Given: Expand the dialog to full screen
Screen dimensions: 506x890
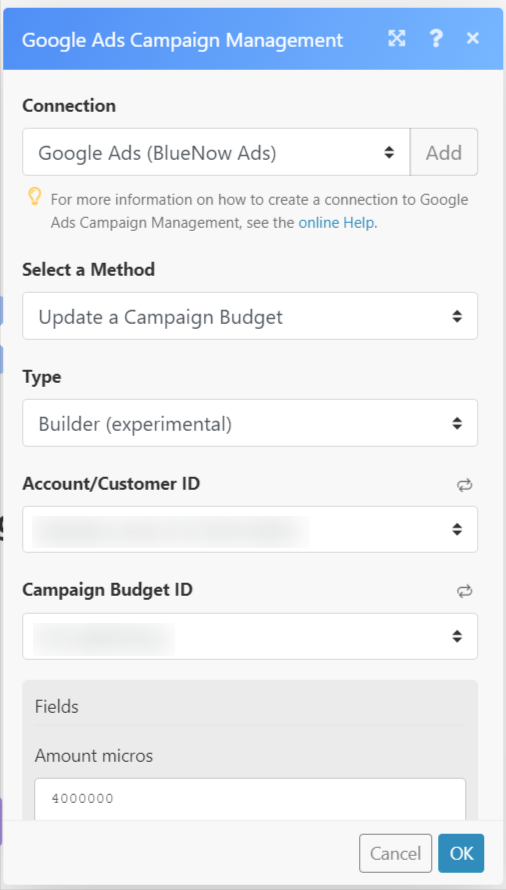Looking at the screenshot, I should pyautogui.click(x=396, y=39).
